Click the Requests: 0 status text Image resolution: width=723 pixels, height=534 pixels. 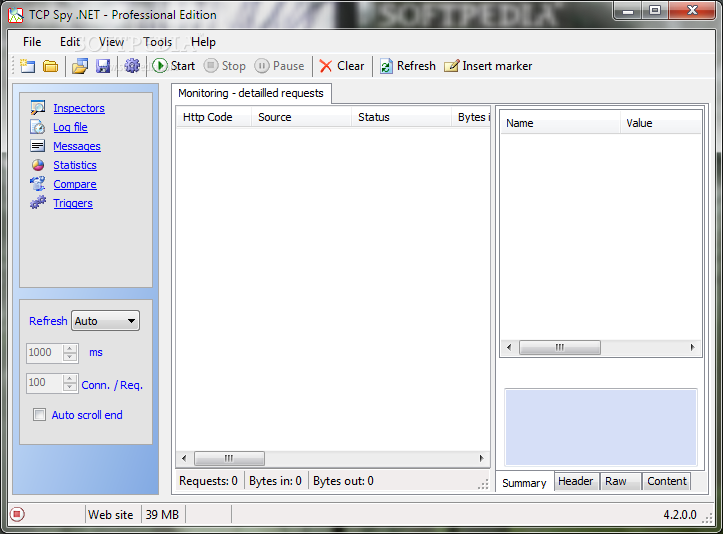pyautogui.click(x=208, y=481)
